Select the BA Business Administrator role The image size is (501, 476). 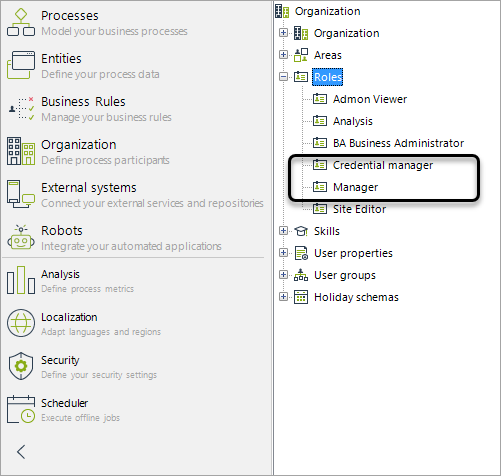point(398,143)
